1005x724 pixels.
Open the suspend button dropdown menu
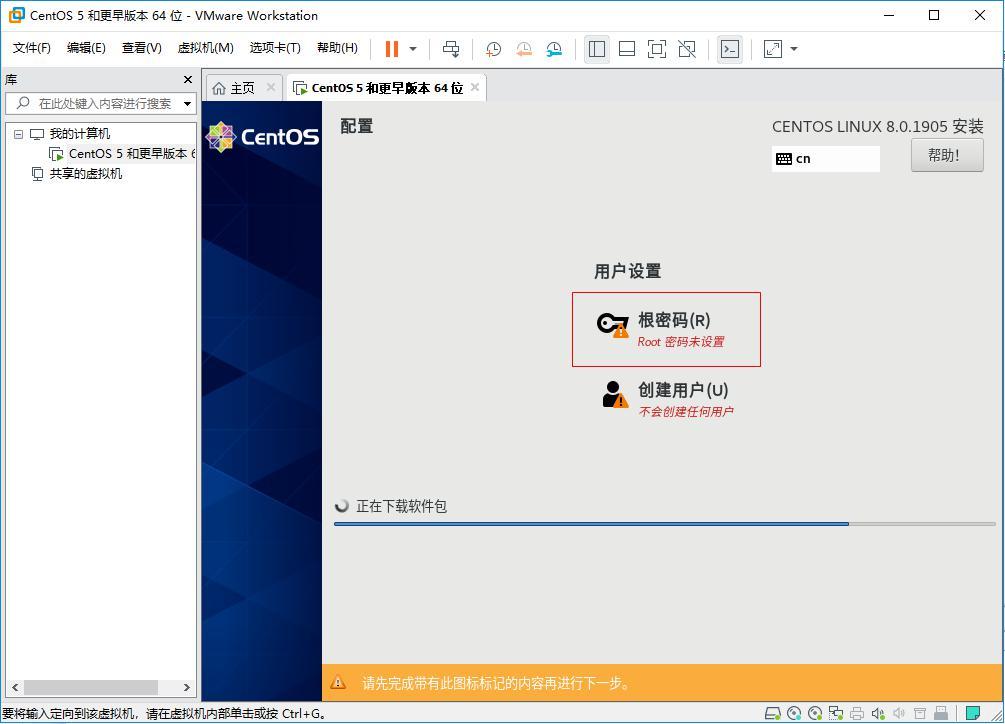point(410,48)
